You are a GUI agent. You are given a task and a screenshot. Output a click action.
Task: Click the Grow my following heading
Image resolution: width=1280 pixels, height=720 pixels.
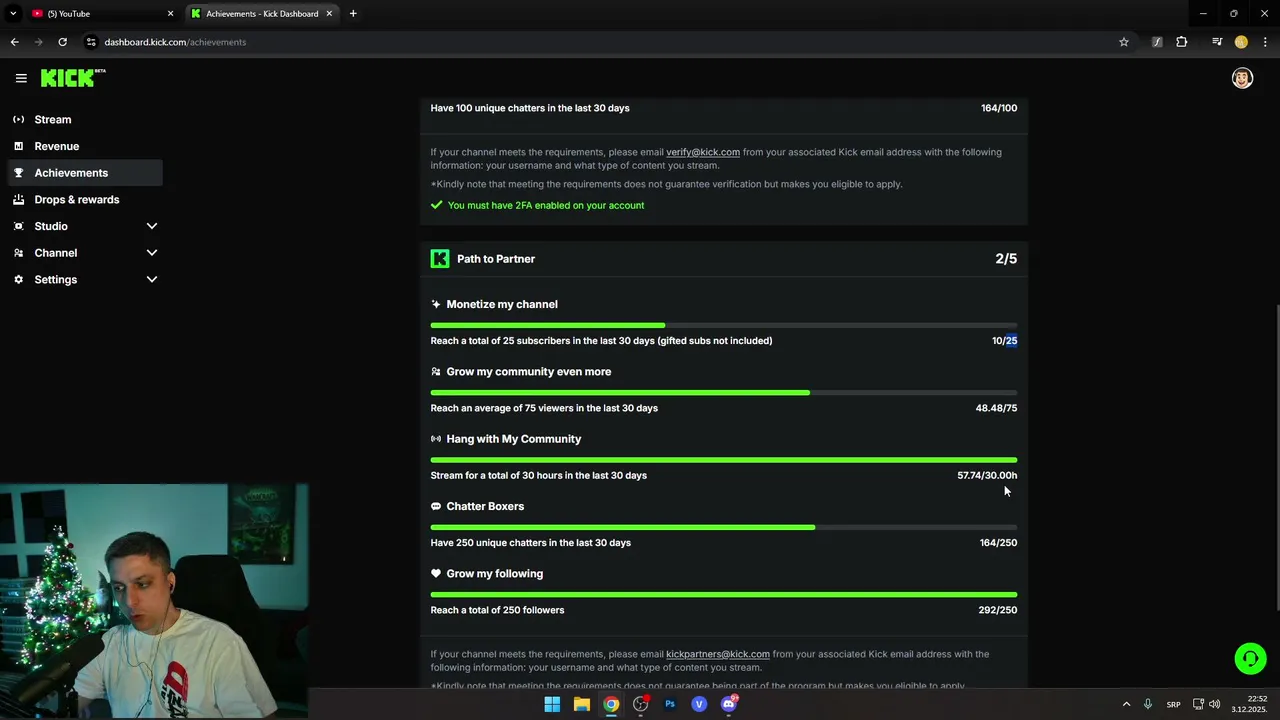point(494,573)
